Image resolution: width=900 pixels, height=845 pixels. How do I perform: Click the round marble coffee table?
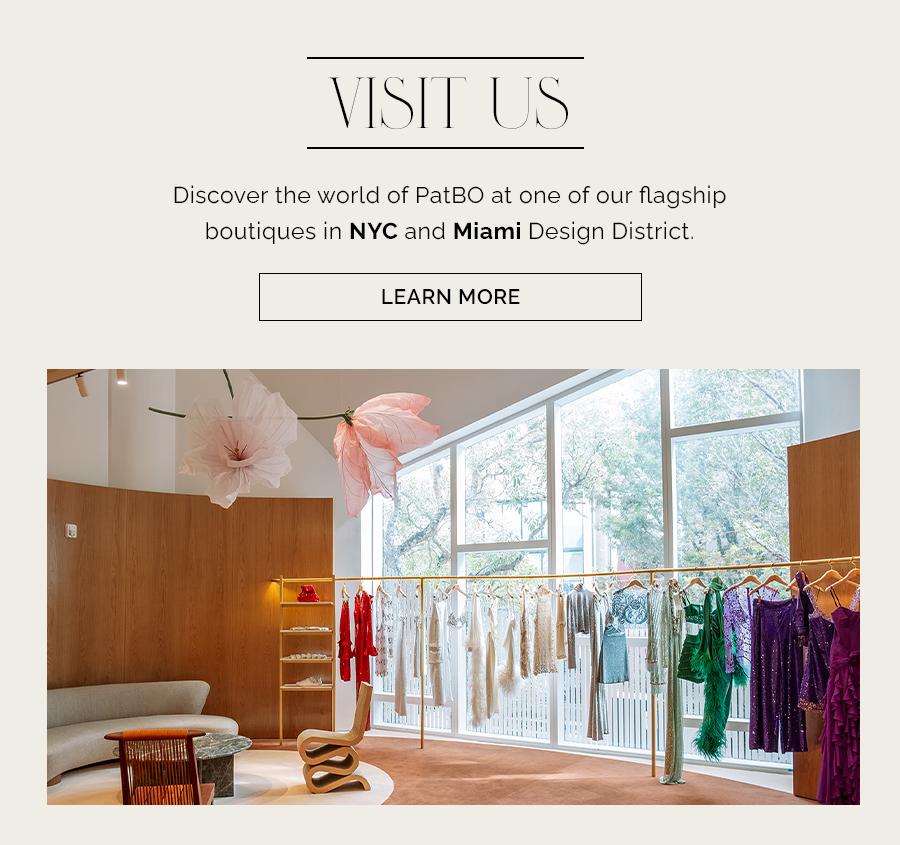218,761
